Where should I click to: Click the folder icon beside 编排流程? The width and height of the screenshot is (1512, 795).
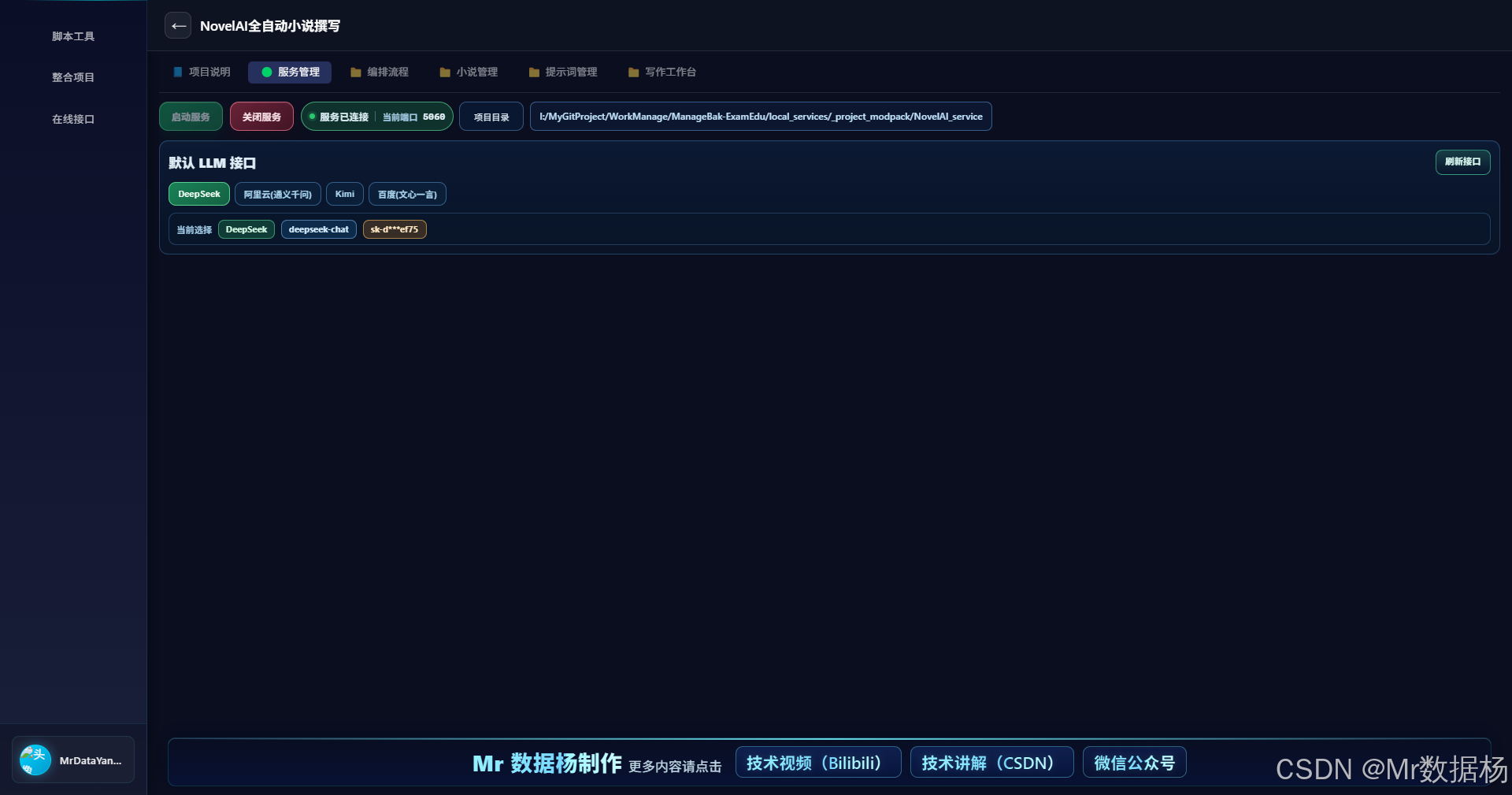pyautogui.click(x=355, y=72)
